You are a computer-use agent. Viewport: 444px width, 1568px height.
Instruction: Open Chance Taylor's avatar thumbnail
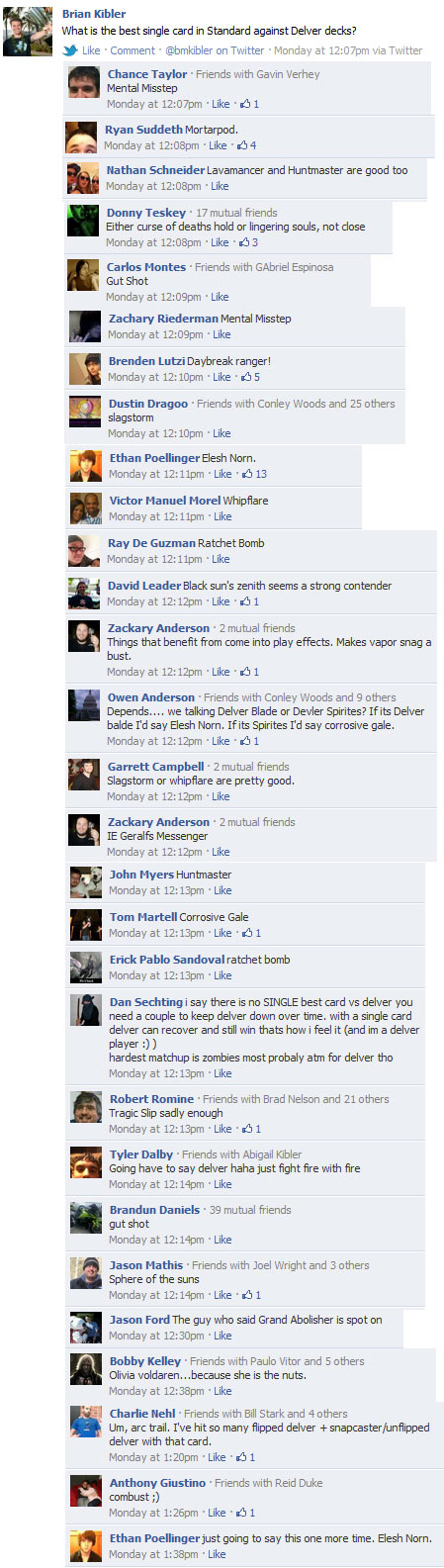[x=83, y=82]
